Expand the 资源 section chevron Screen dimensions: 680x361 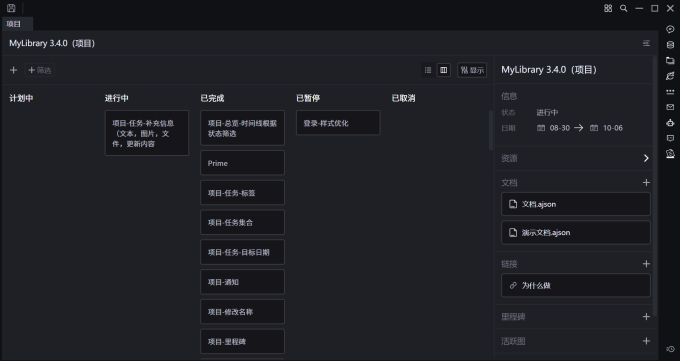click(x=646, y=158)
